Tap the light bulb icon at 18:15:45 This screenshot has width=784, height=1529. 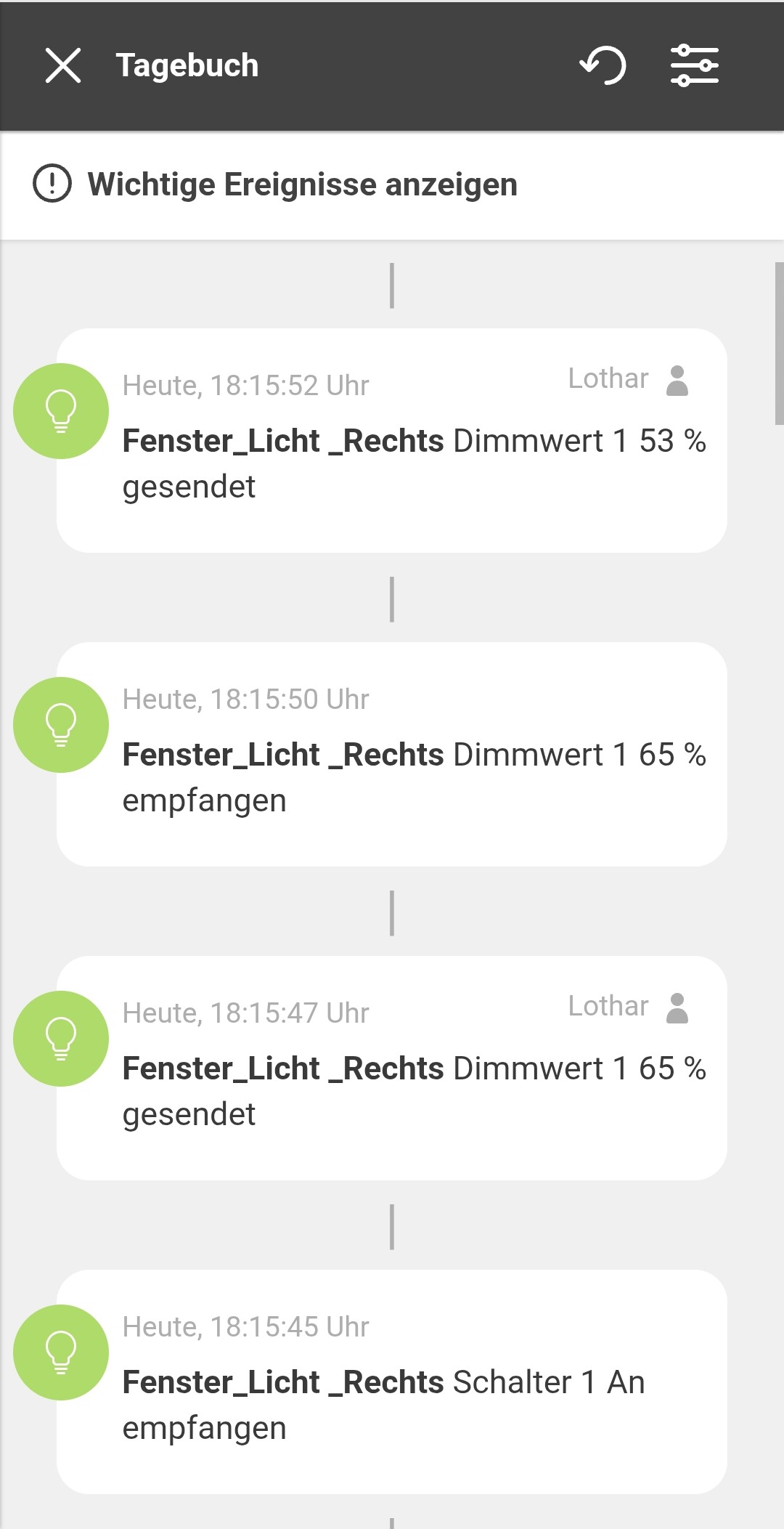click(x=61, y=1352)
